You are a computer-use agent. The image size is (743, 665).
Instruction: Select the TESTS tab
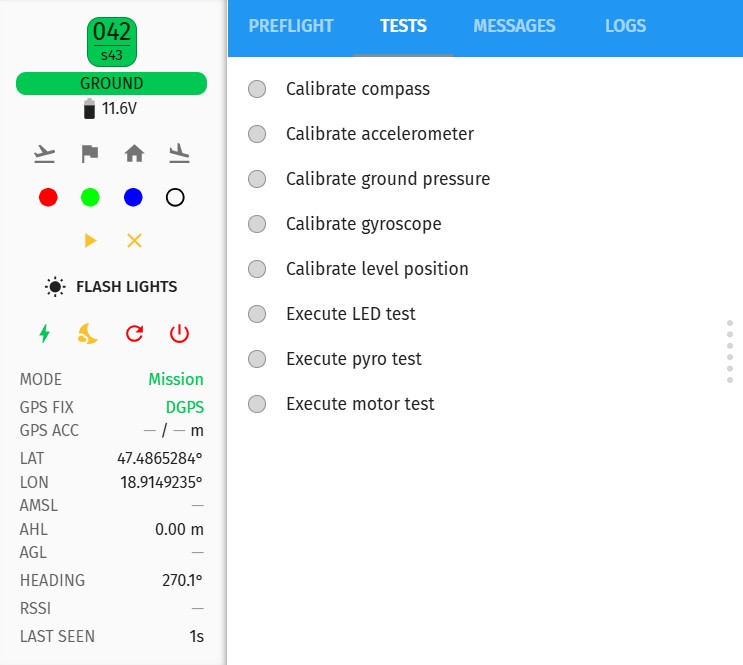click(403, 26)
